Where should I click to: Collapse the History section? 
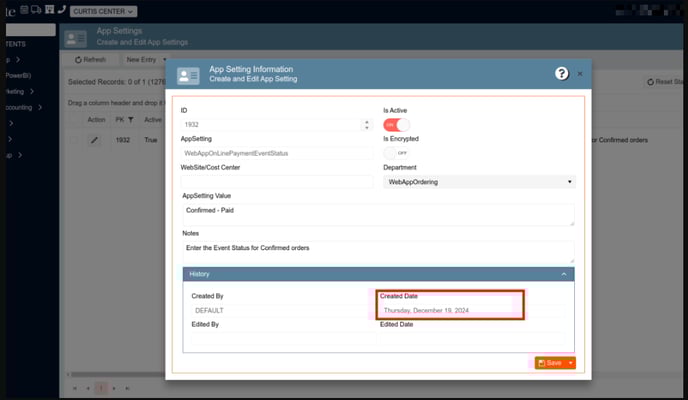click(563, 273)
